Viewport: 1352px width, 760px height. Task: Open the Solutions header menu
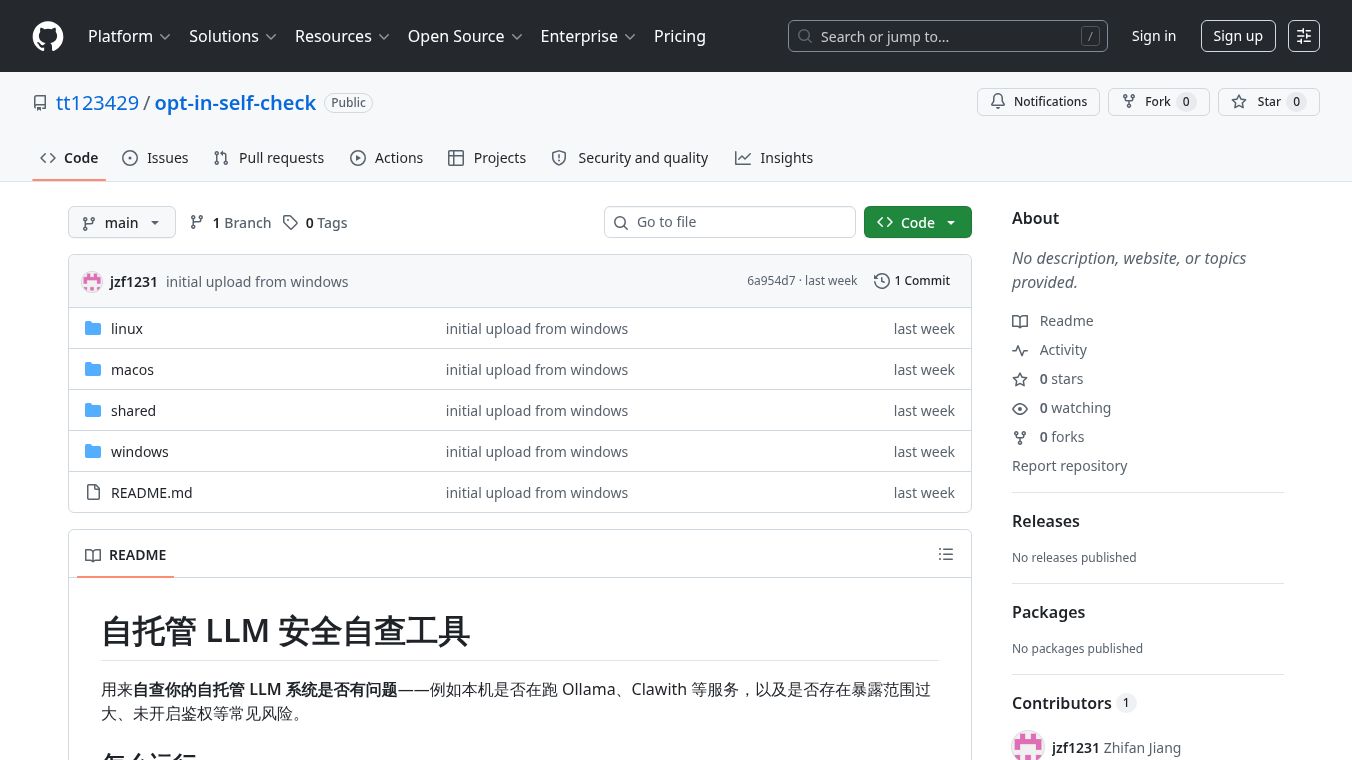pyautogui.click(x=233, y=36)
